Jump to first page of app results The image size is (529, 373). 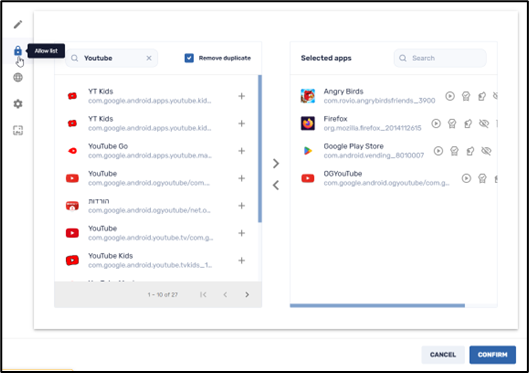click(203, 294)
